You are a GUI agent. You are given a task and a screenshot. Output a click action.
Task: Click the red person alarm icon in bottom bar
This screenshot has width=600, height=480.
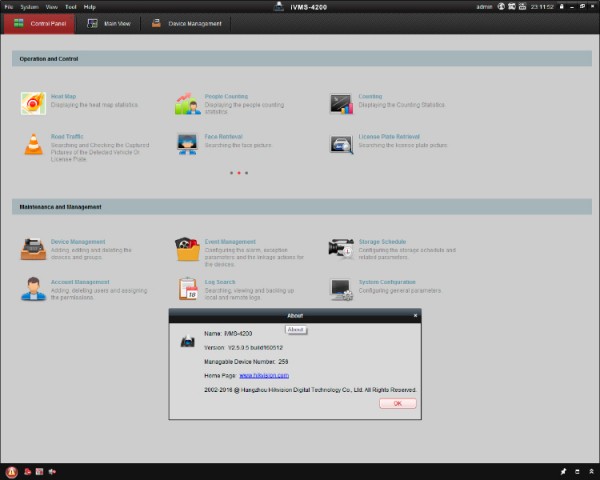pos(28,472)
